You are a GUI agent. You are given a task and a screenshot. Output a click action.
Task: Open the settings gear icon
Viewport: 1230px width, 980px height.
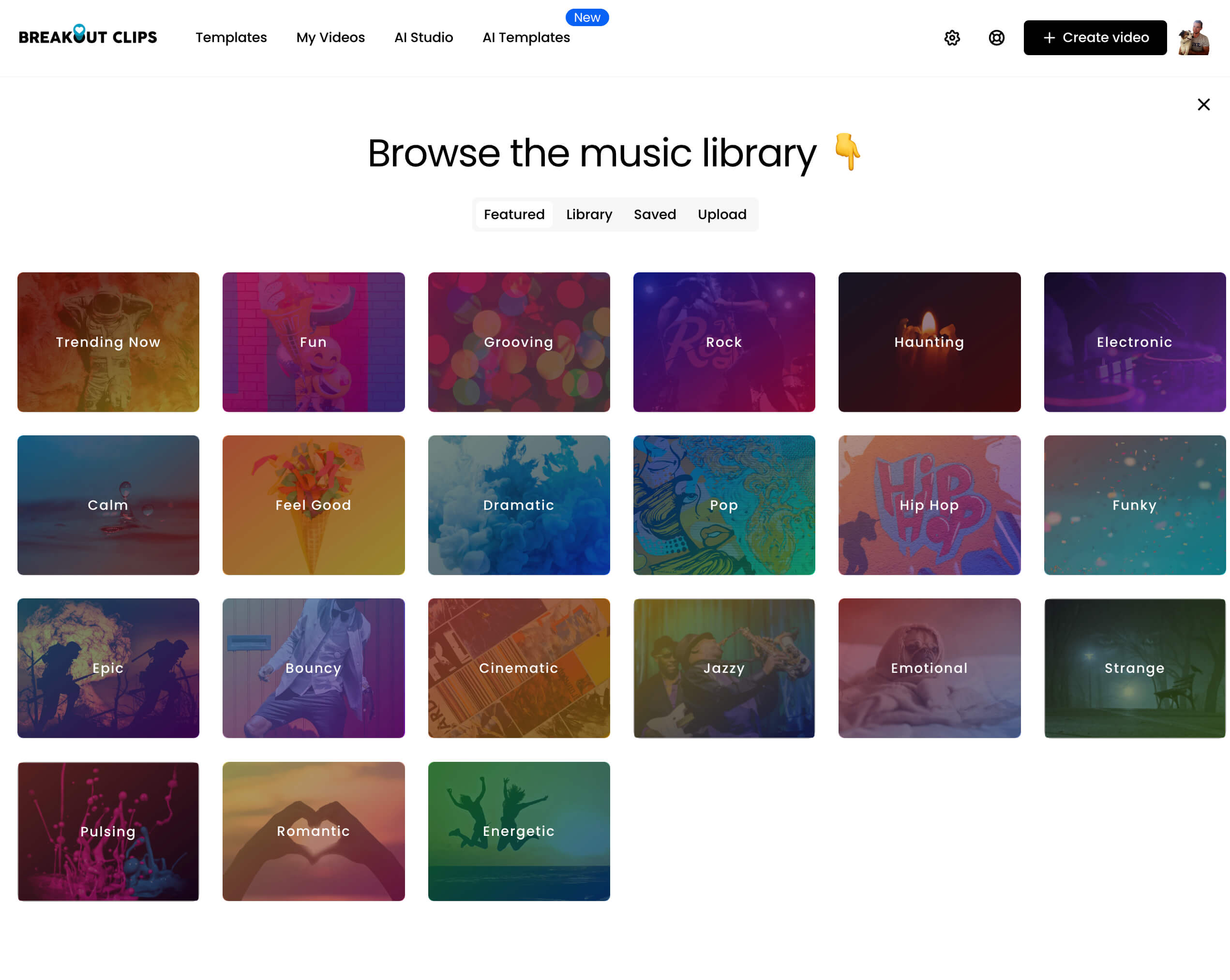[952, 38]
